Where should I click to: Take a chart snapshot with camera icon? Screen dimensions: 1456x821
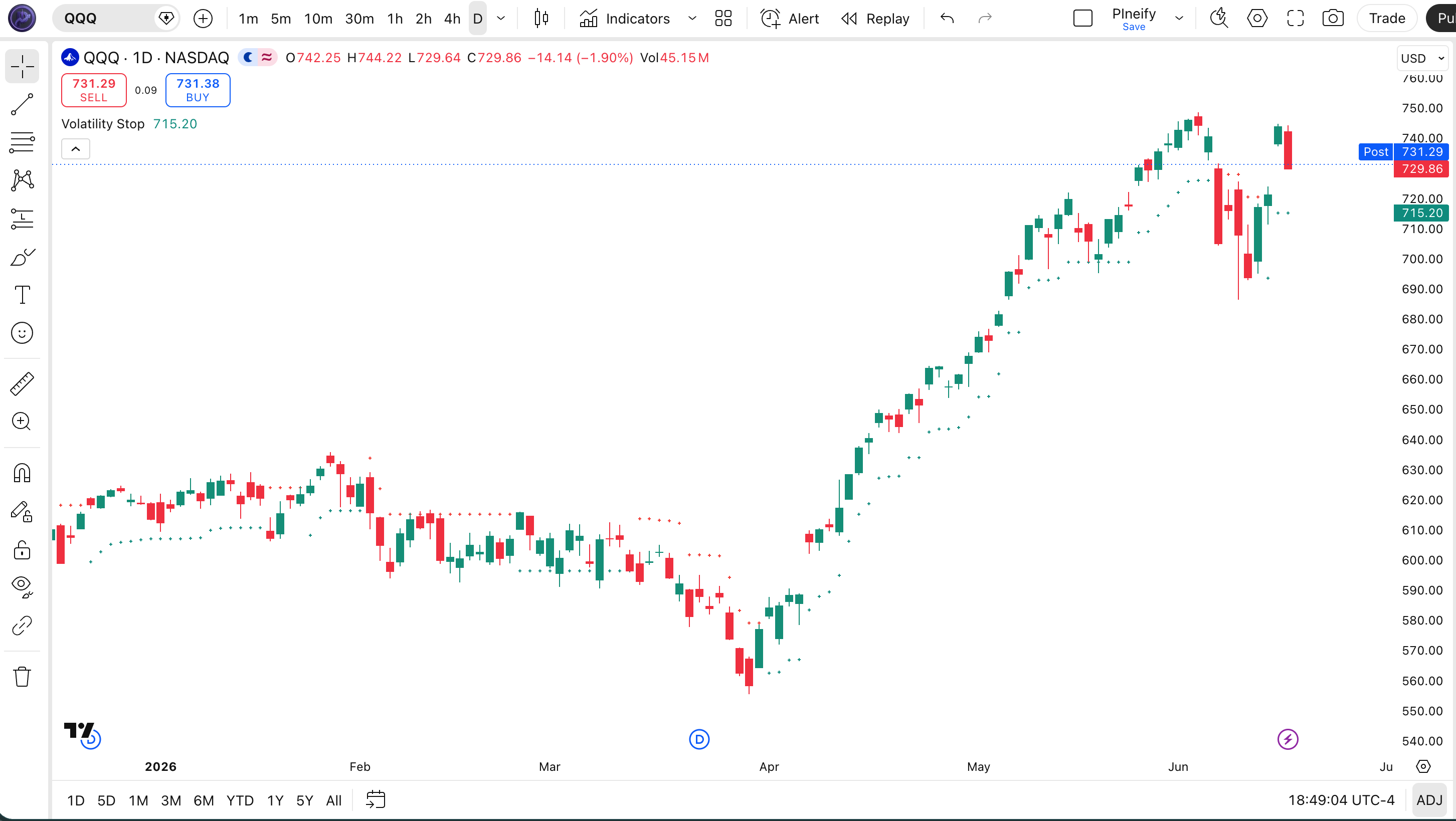(1333, 19)
